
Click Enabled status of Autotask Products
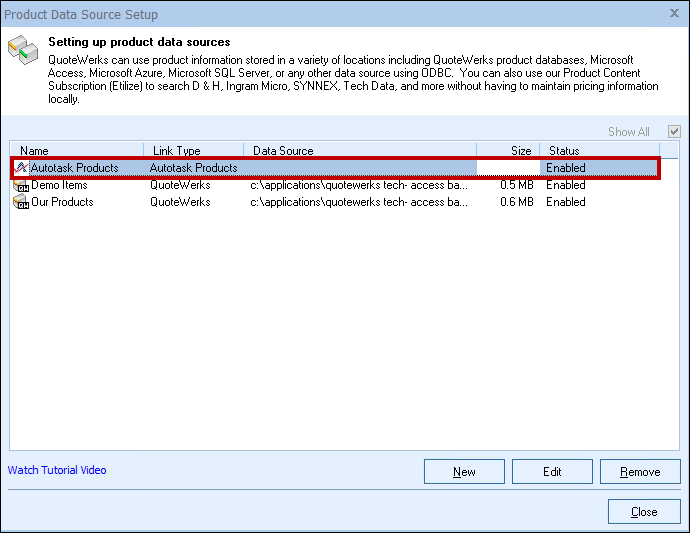pos(566,168)
